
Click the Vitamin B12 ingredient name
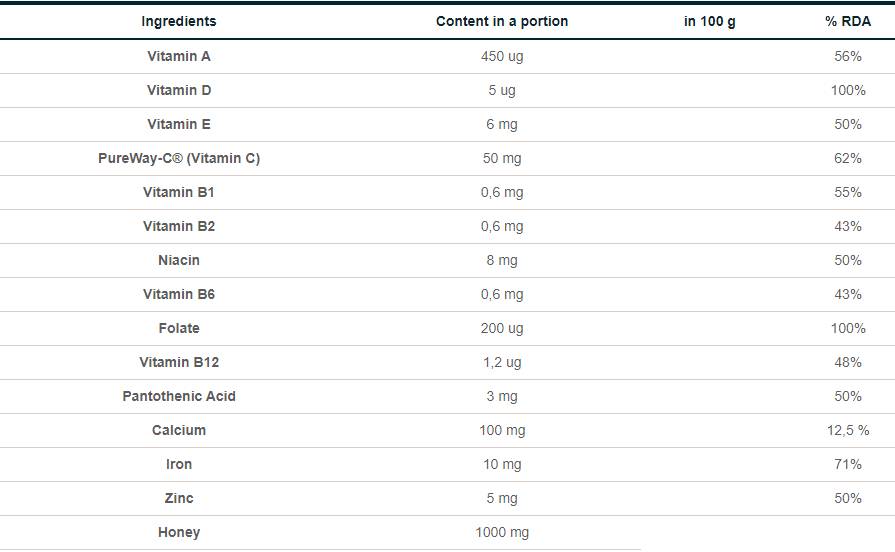pos(178,362)
